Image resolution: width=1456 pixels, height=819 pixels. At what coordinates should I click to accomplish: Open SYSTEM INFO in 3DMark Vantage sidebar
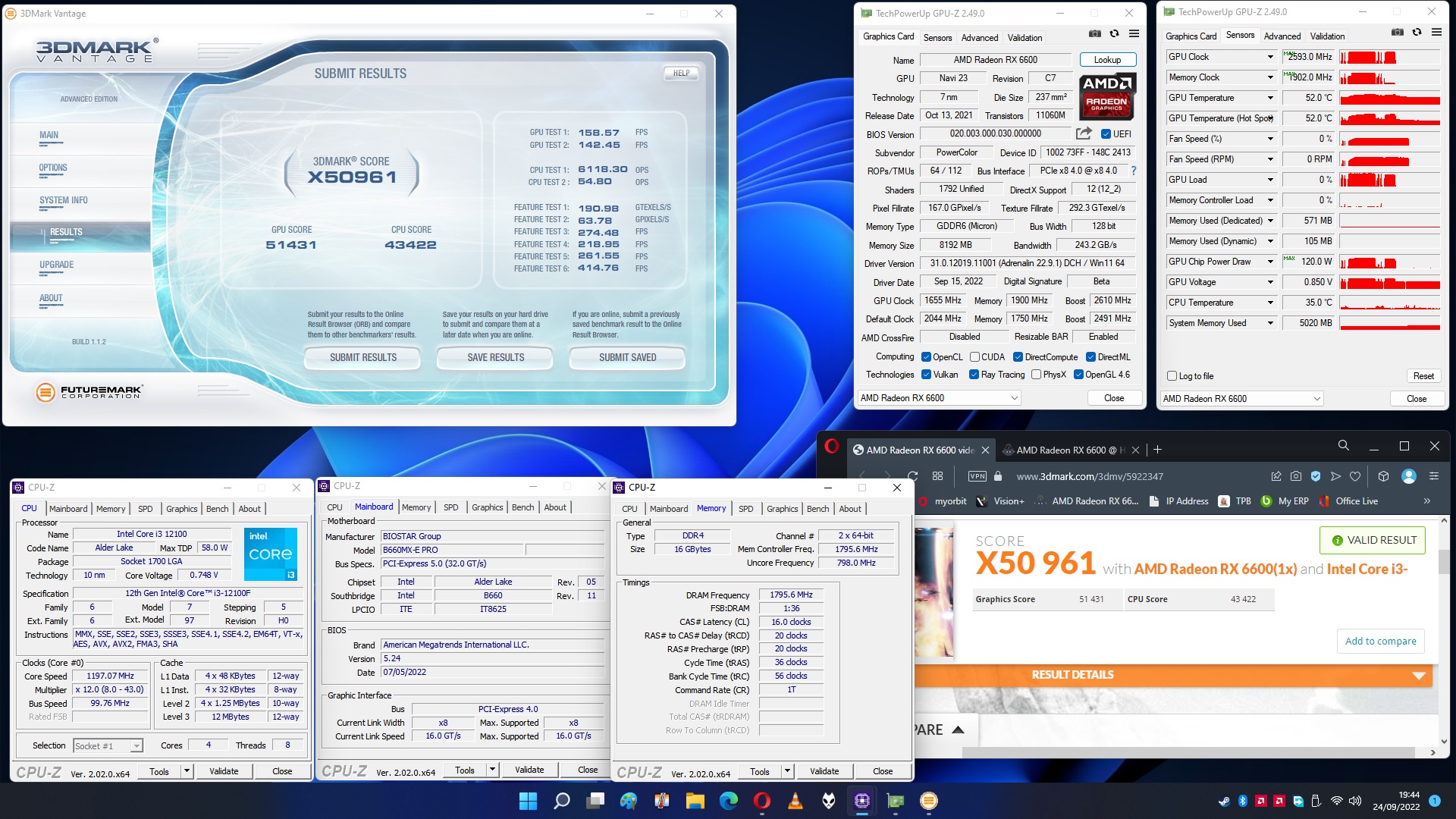tap(64, 200)
